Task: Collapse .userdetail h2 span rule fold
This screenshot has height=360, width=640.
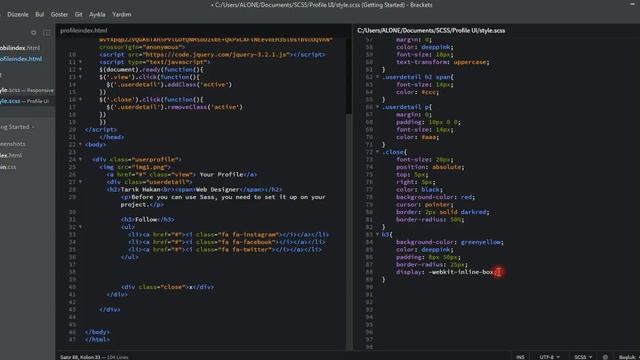Action: coord(378,77)
